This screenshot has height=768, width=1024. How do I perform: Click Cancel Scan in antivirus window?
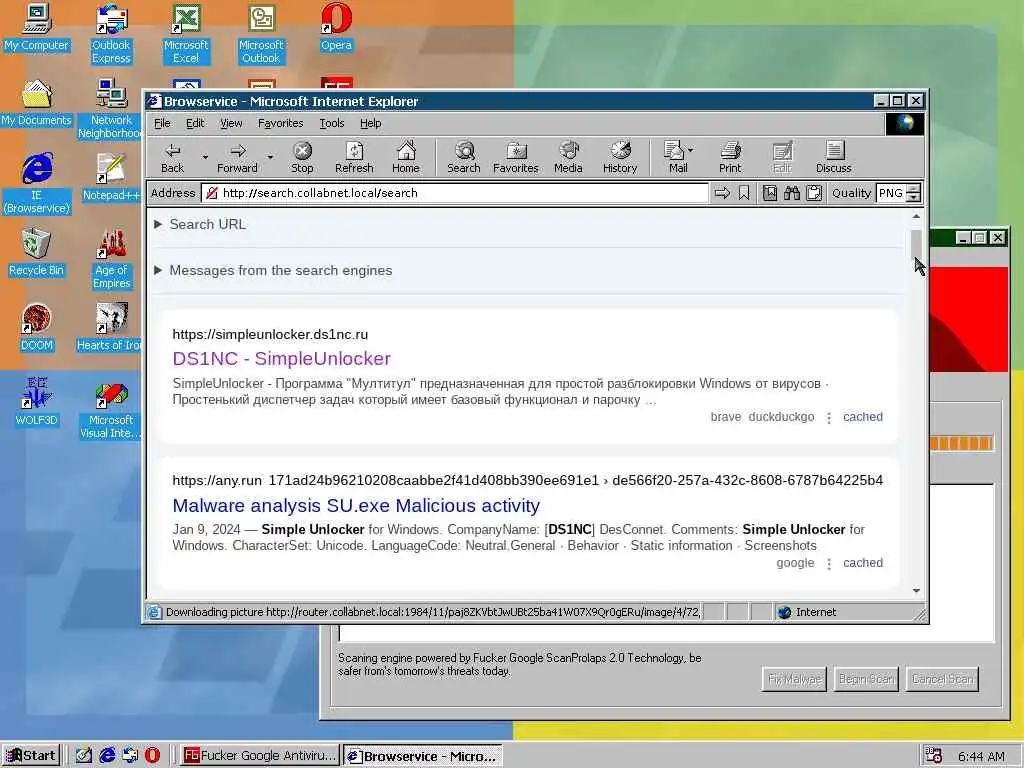pyautogui.click(x=942, y=679)
